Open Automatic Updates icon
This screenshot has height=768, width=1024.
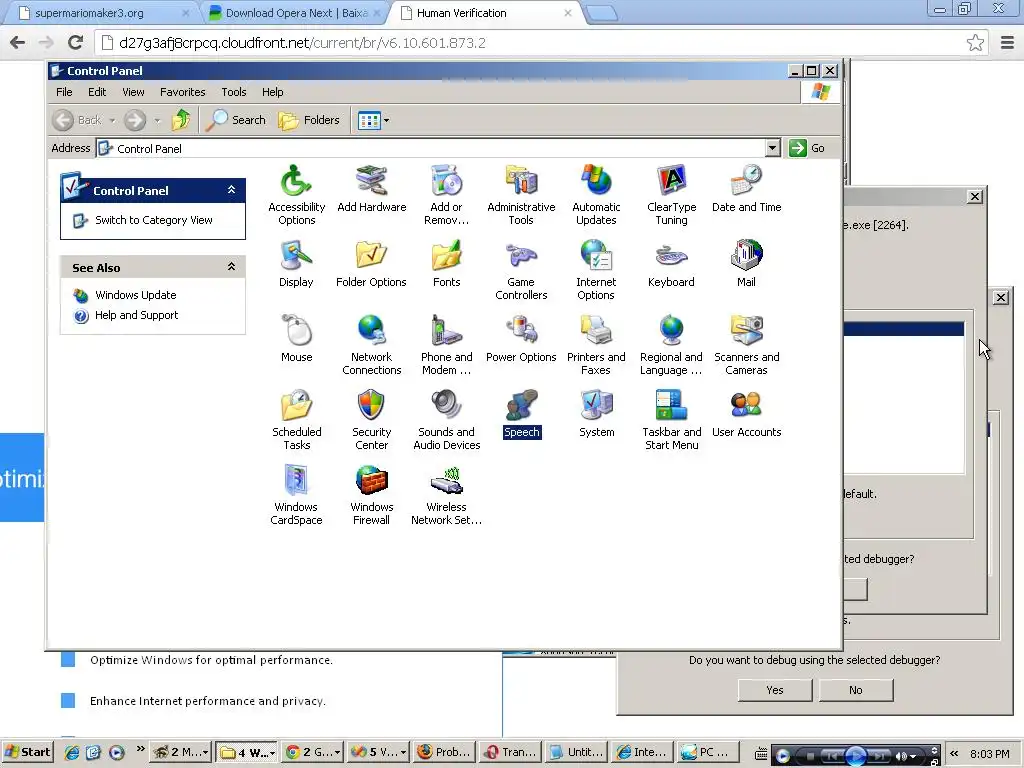point(596,195)
